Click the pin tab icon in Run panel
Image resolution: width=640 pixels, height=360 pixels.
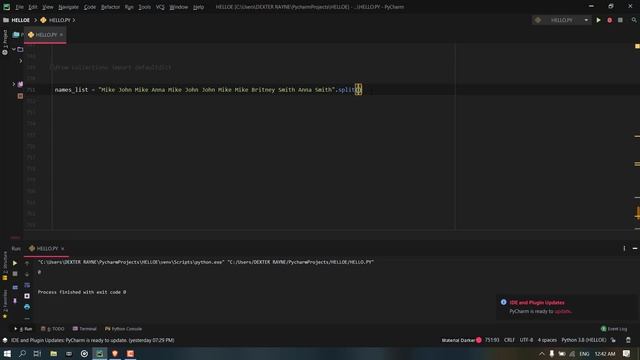click(x=15, y=301)
